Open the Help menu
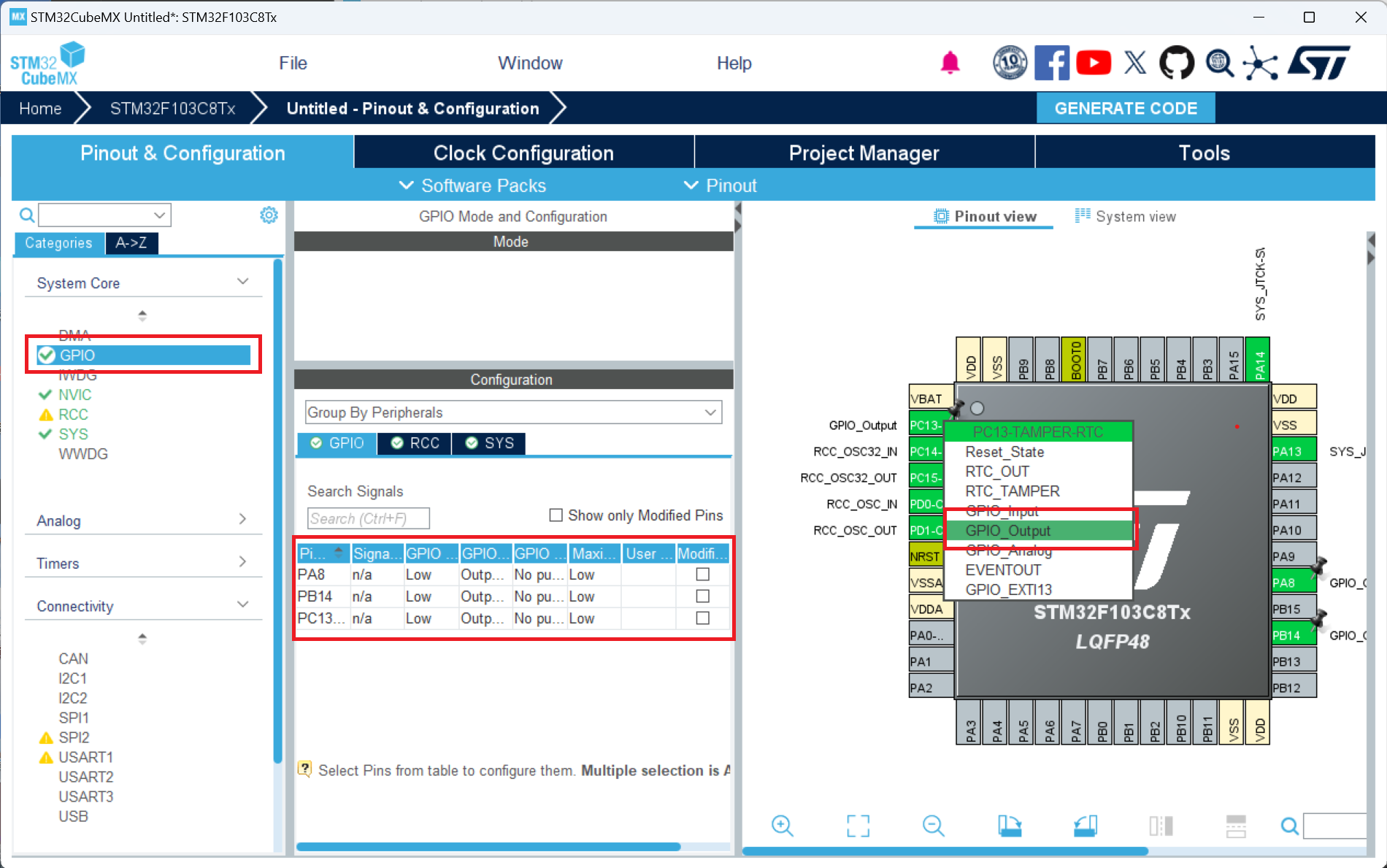Image resolution: width=1387 pixels, height=868 pixels. [x=734, y=64]
